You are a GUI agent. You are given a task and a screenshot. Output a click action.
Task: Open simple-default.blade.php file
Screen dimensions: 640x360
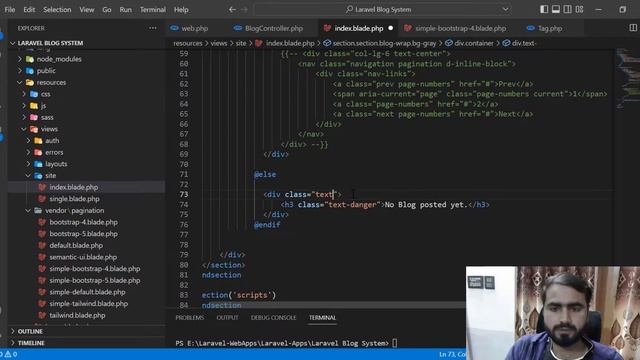[x=87, y=292]
